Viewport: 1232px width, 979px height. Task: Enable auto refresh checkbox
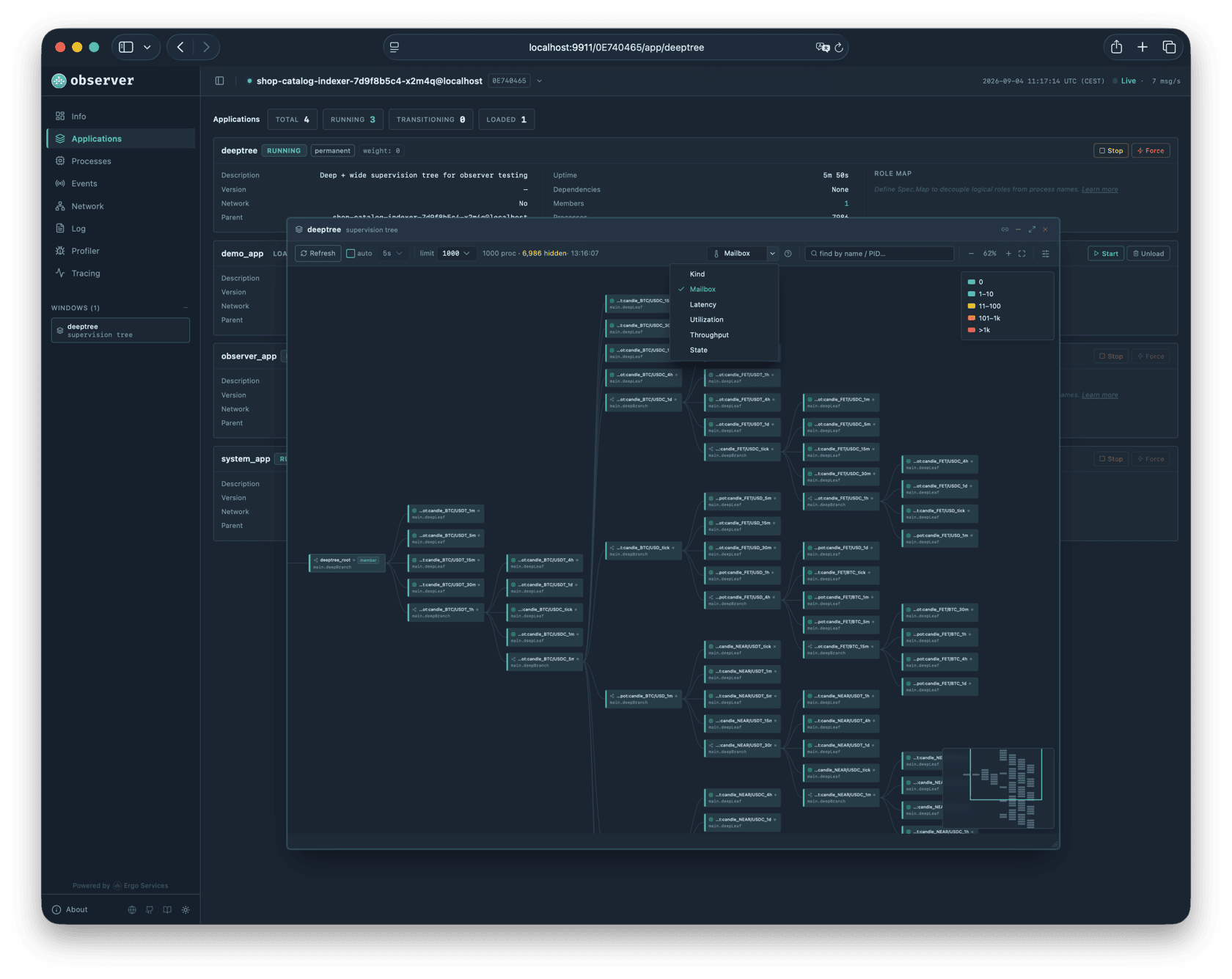coord(351,254)
